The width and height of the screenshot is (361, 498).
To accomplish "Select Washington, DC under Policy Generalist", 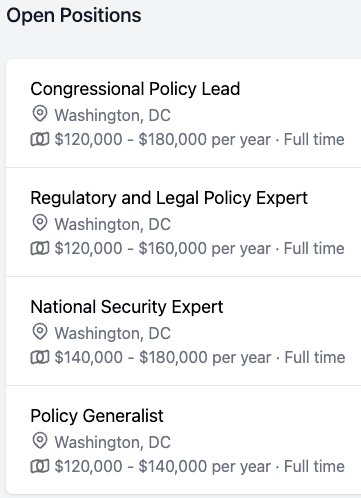I will (x=113, y=443).
